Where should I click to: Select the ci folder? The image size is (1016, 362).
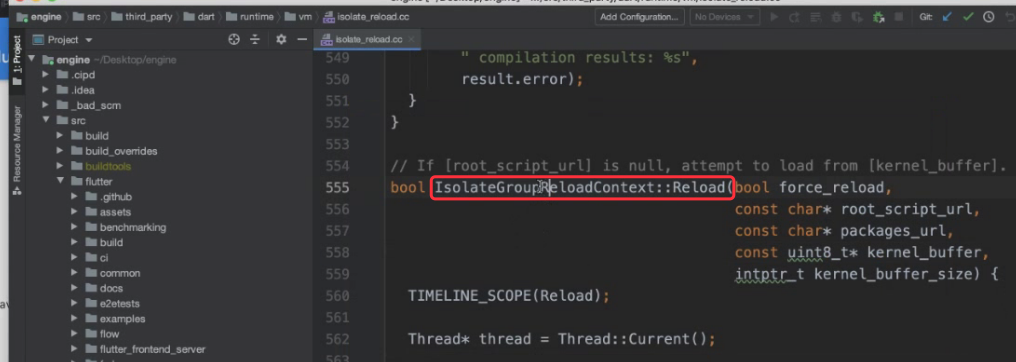coord(104,258)
